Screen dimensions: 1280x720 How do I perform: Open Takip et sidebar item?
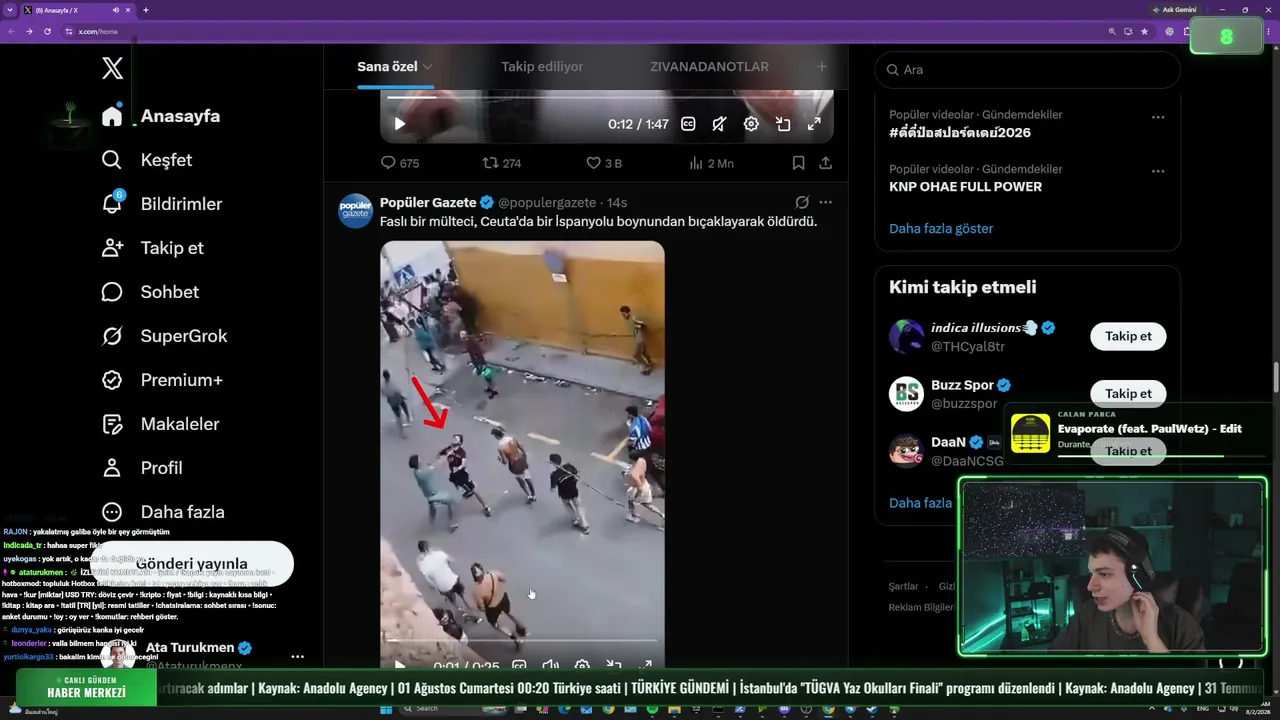coord(151,248)
